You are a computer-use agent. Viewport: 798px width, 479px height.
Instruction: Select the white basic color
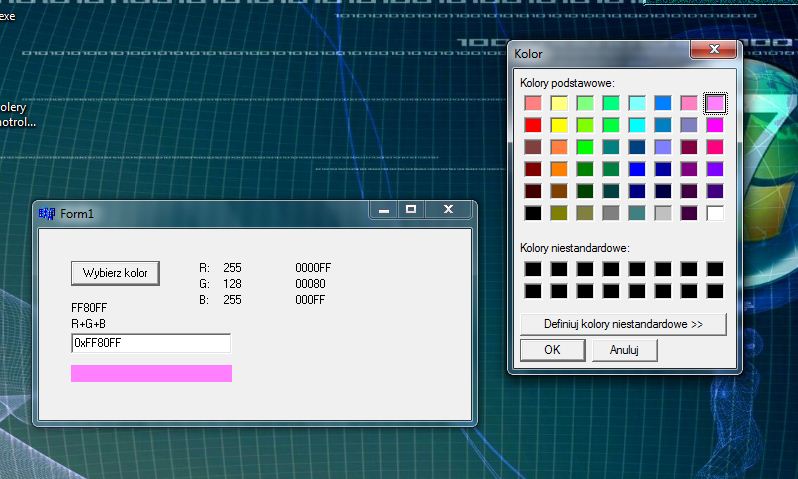click(x=715, y=213)
